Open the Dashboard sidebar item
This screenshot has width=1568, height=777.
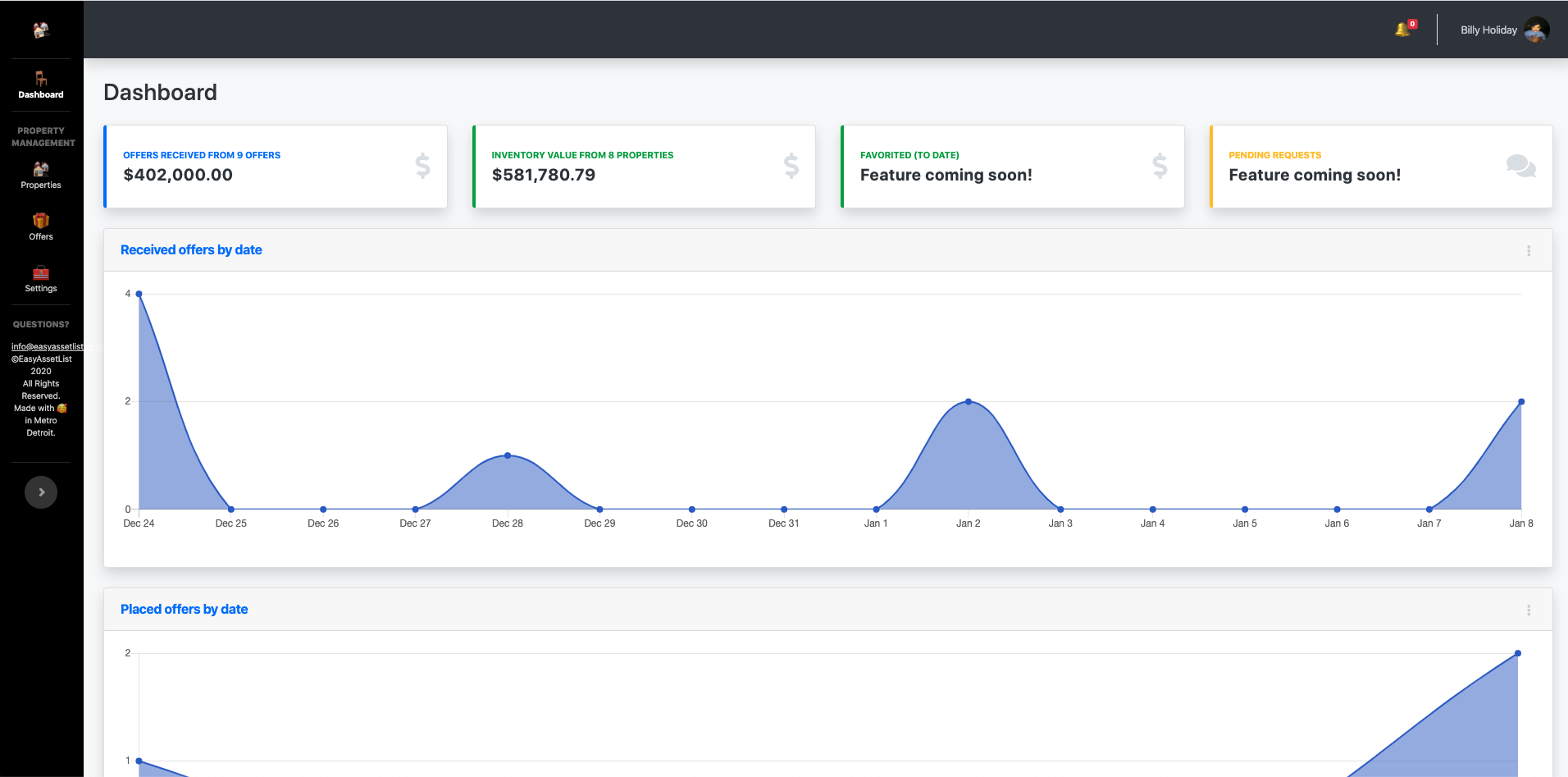(41, 85)
